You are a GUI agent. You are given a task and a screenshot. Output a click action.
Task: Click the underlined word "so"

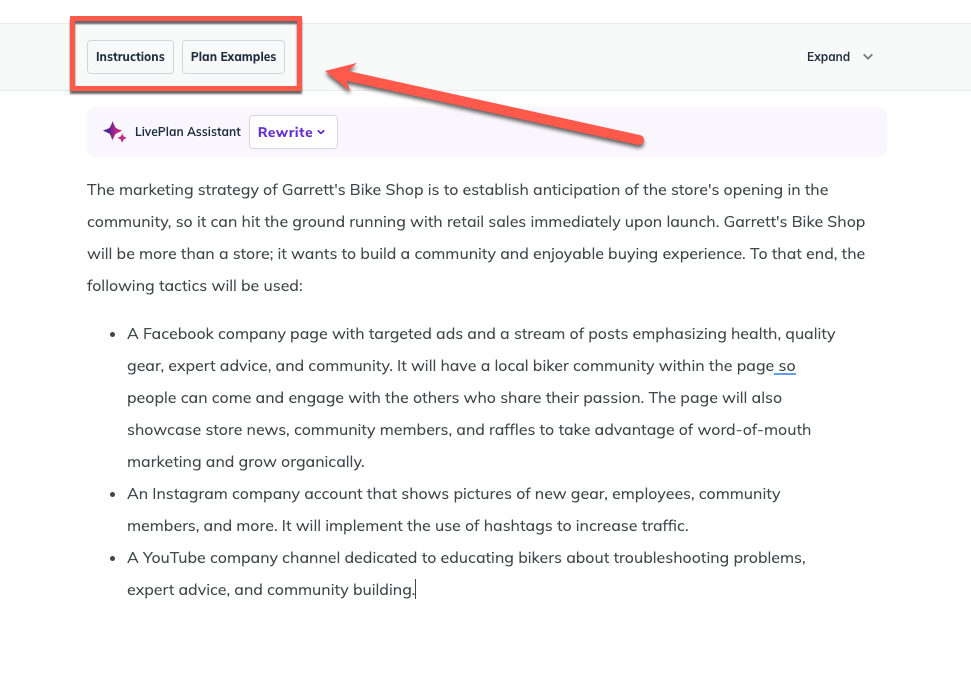click(786, 366)
